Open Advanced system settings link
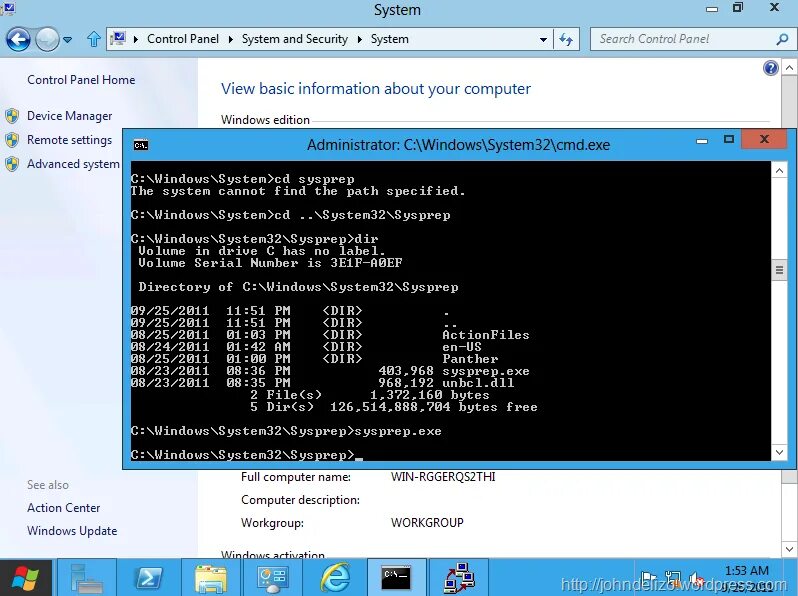Viewport: 798px width, 596px height. click(x=73, y=164)
